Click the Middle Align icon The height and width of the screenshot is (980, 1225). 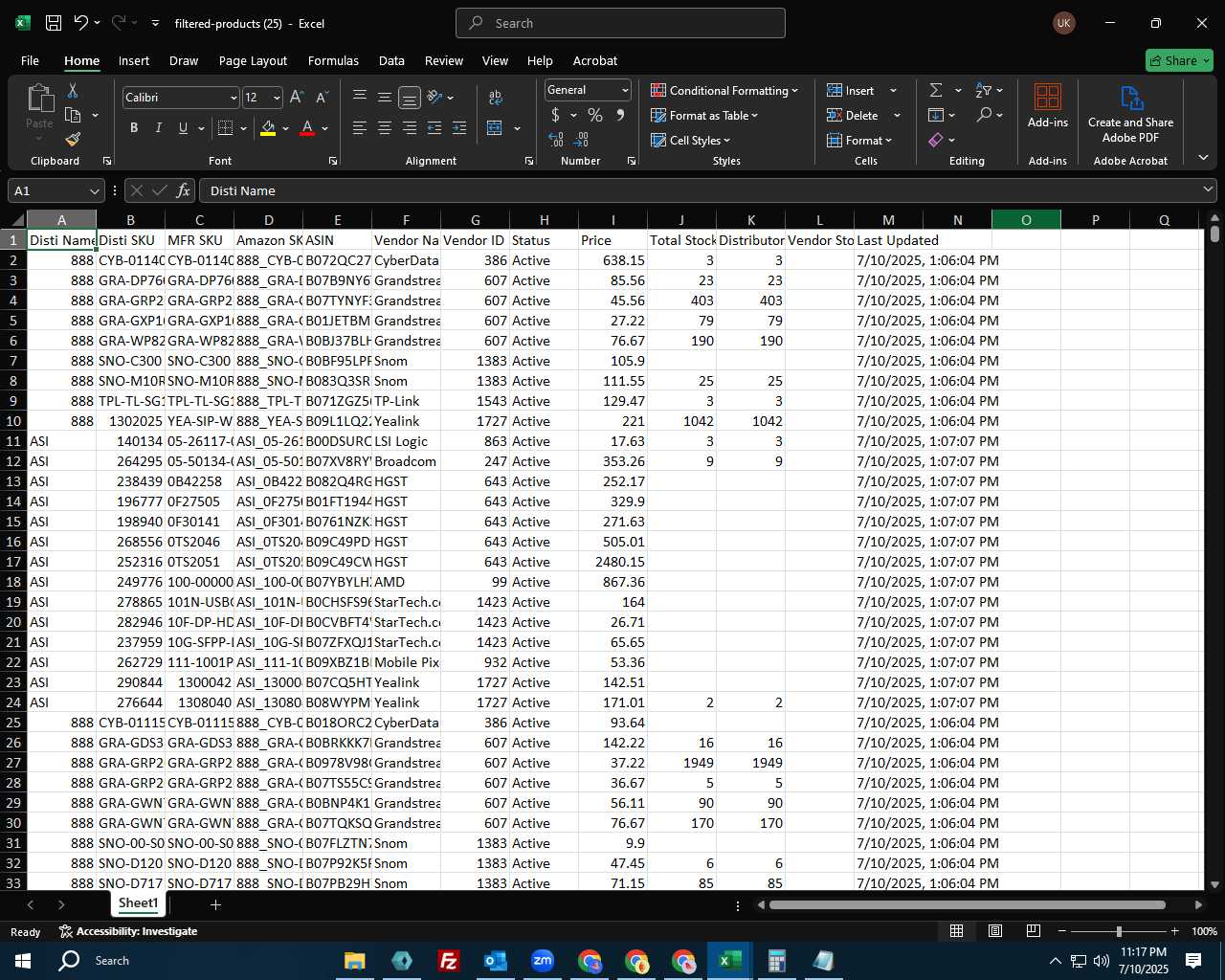click(x=385, y=97)
